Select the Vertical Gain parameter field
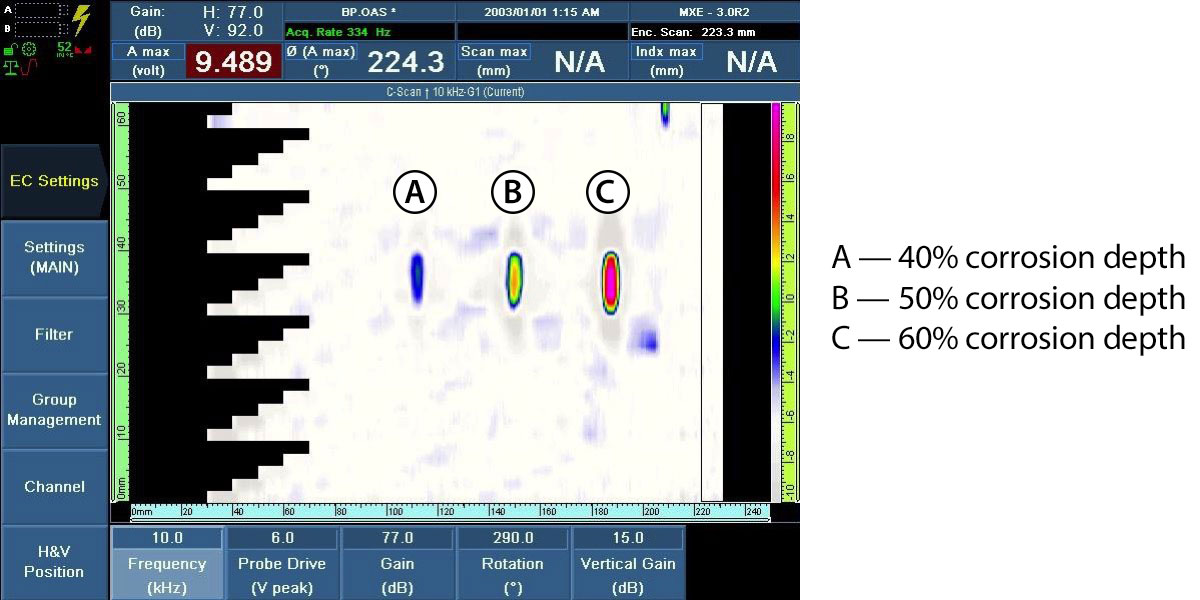This screenshot has height=600, width=1200. pyautogui.click(x=628, y=563)
